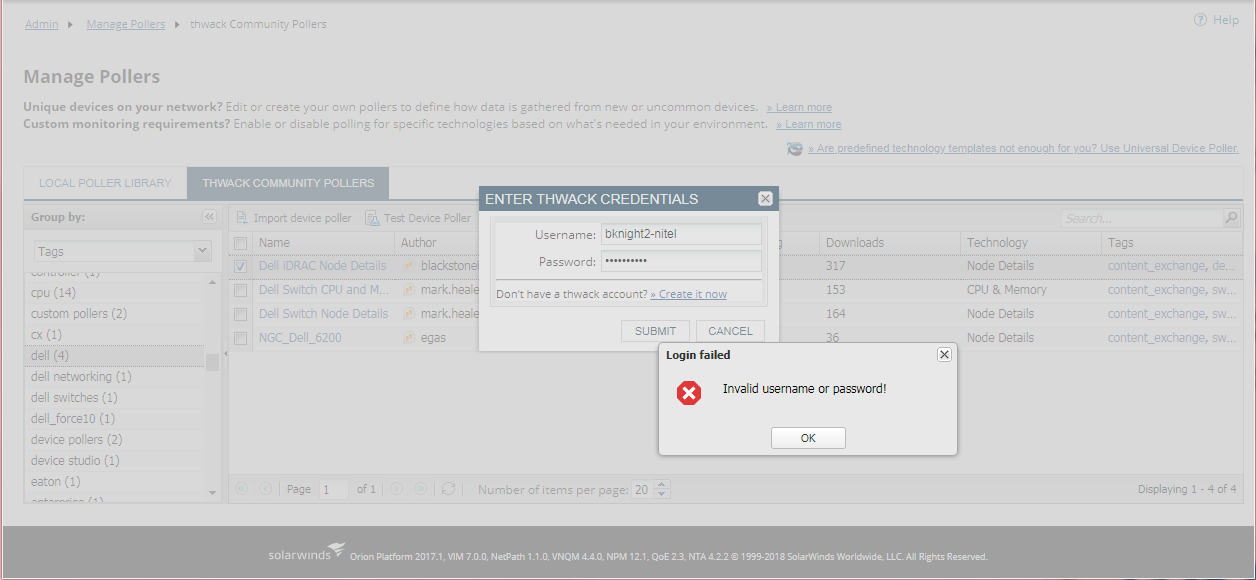Image resolution: width=1256 pixels, height=580 pixels.
Task: Focus the Username field
Action: pyautogui.click(x=680, y=234)
